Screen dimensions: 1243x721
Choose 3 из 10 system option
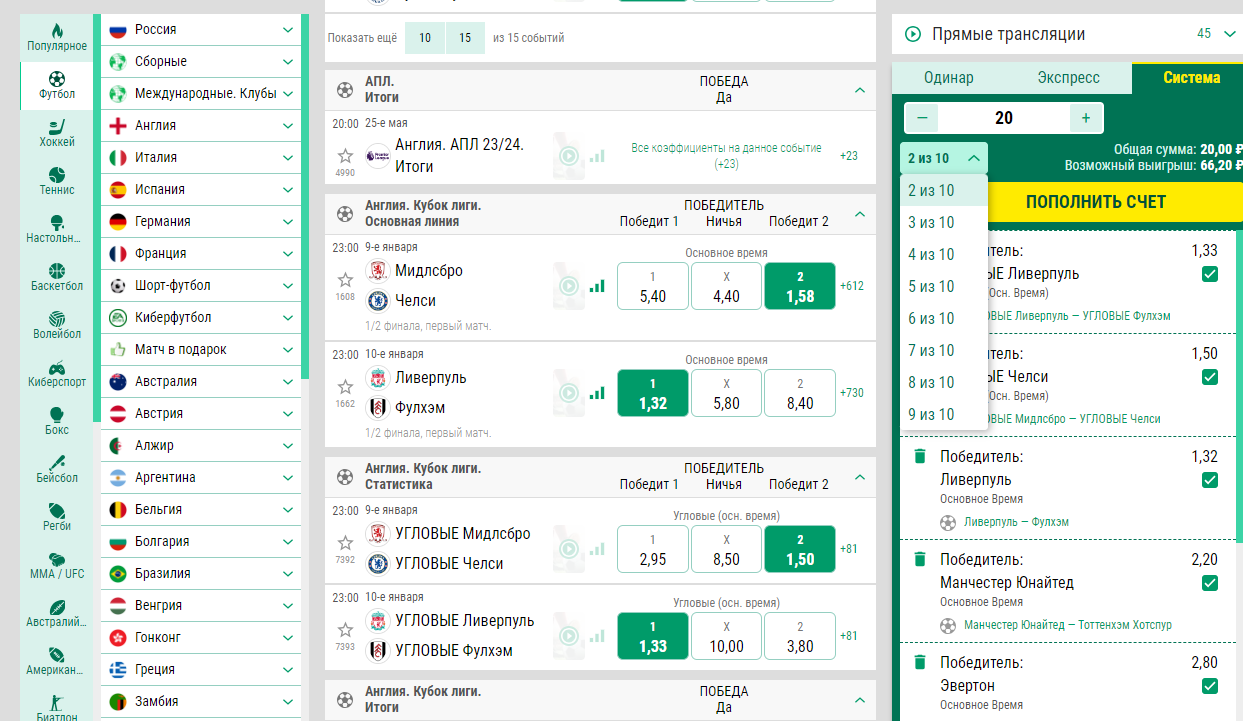tap(944, 222)
